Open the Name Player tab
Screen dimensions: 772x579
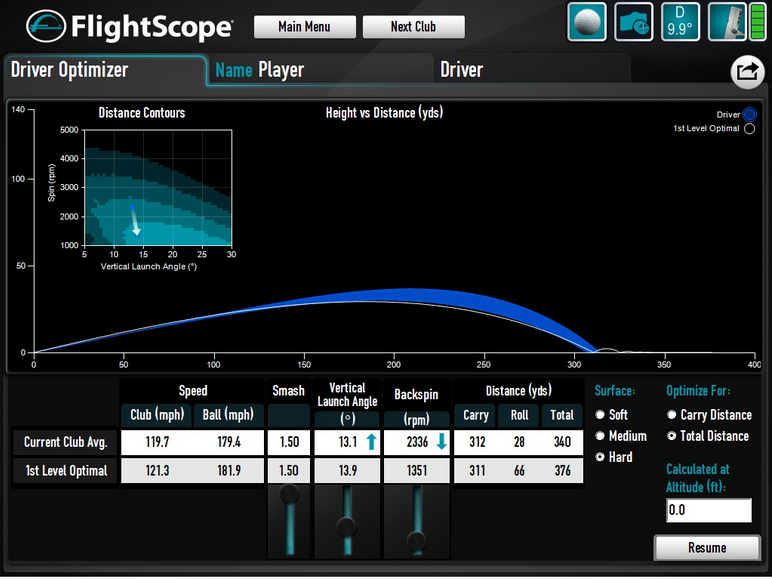[x=320, y=70]
